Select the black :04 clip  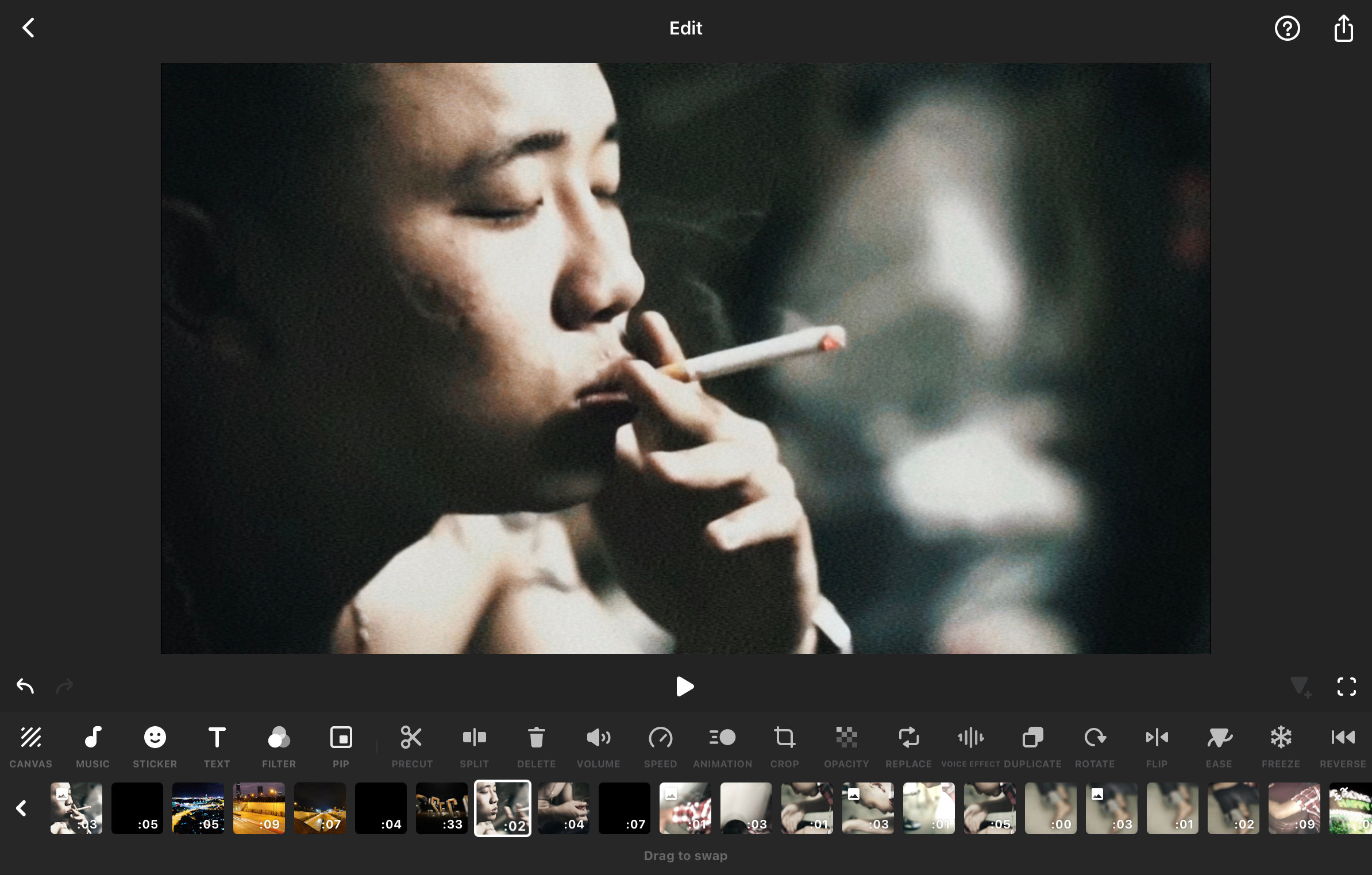pyautogui.click(x=381, y=808)
